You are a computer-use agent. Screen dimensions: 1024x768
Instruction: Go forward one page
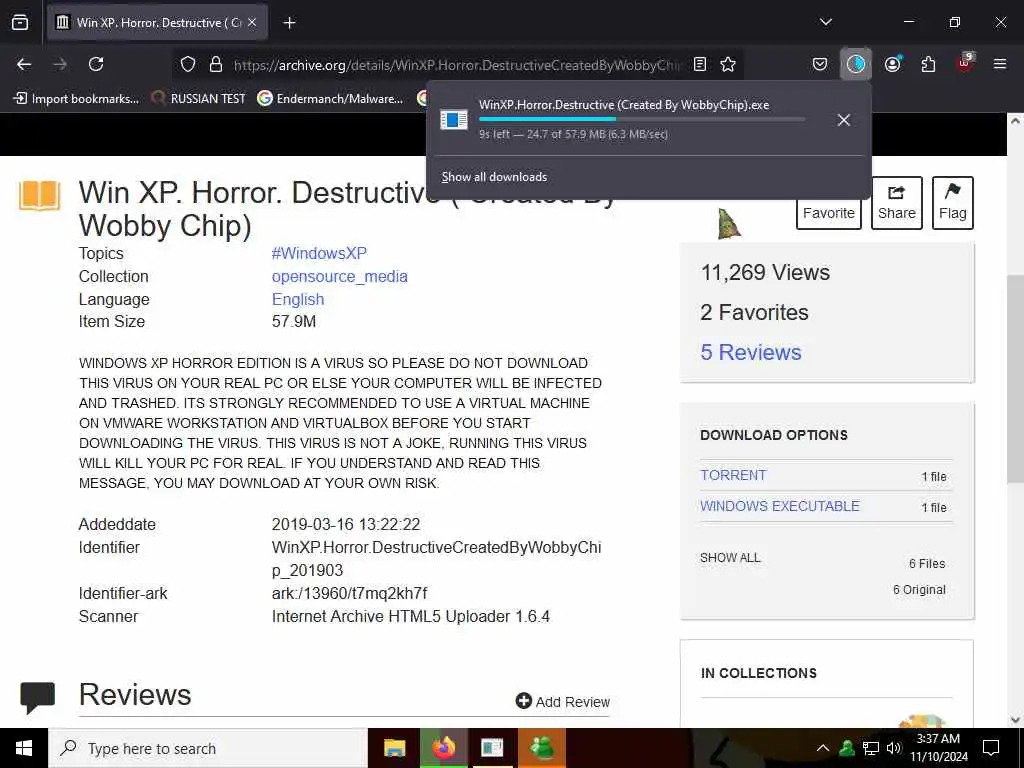[60, 64]
